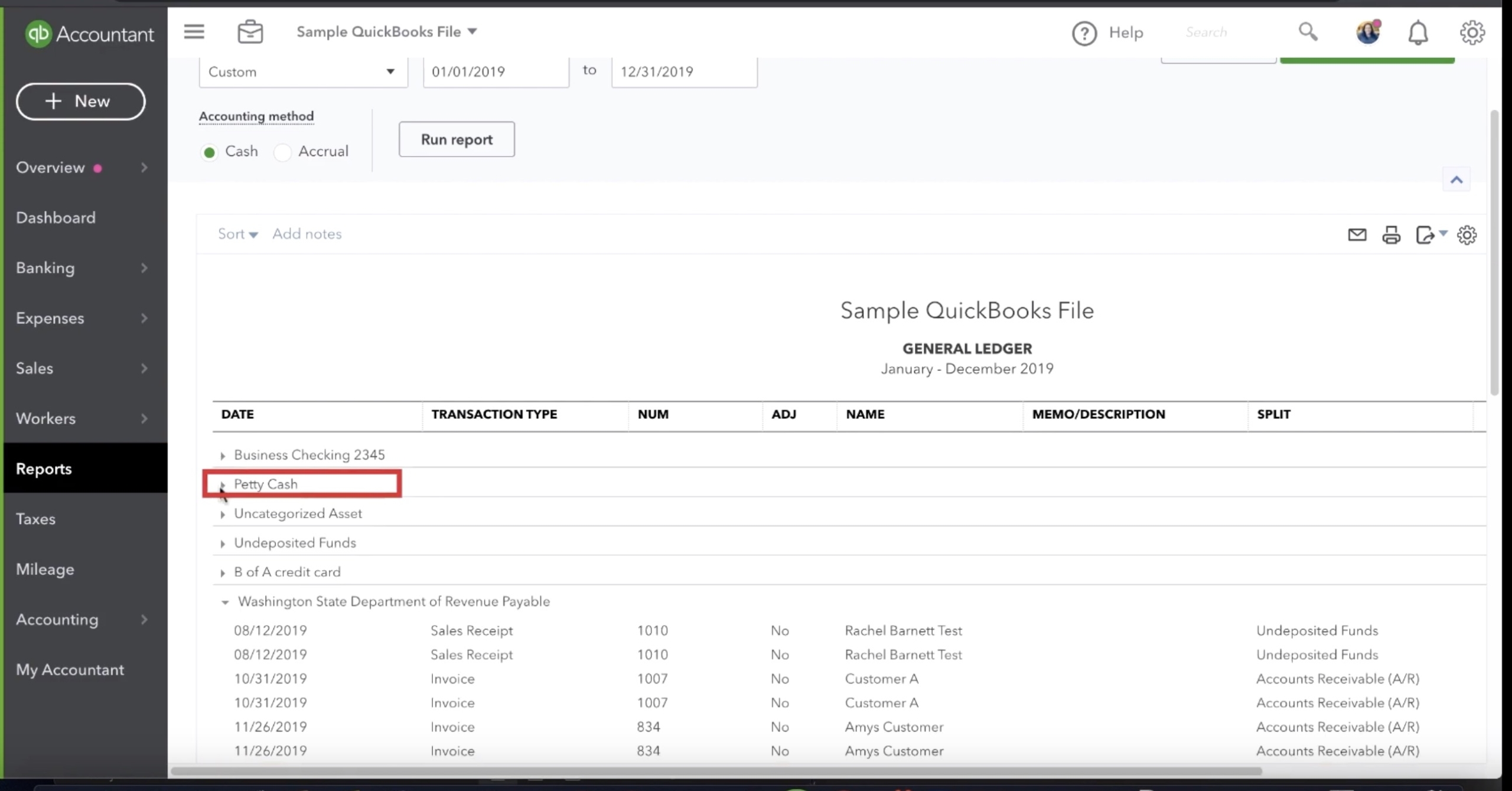Open the Sample QuickBooks File company dropdown
The width and height of the screenshot is (1512, 791).
click(387, 31)
